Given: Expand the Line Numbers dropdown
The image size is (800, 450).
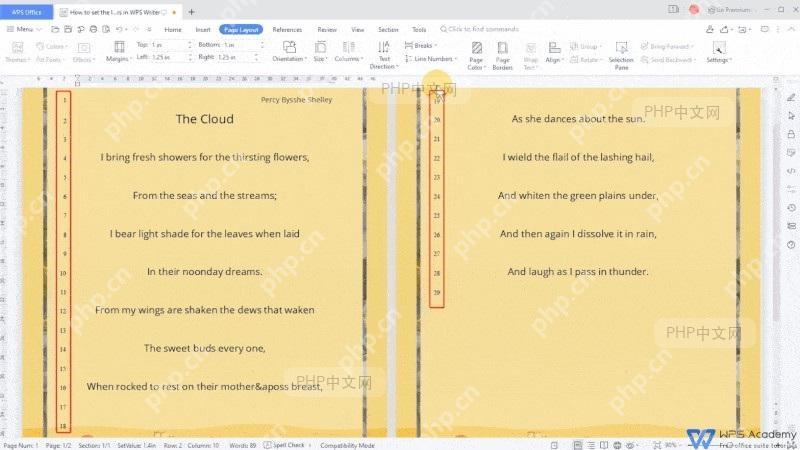Looking at the screenshot, I should 431,59.
